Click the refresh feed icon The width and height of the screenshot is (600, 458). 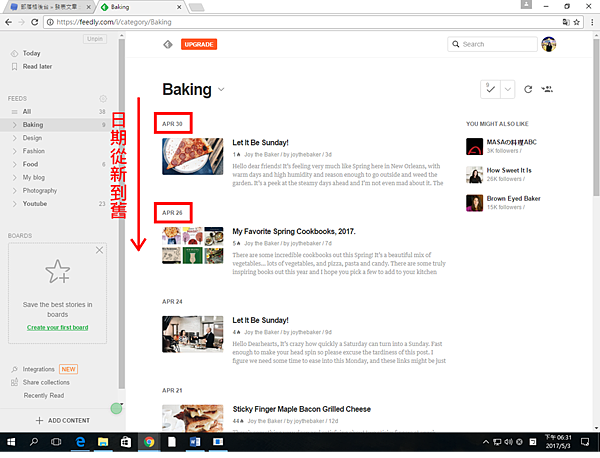(x=528, y=89)
